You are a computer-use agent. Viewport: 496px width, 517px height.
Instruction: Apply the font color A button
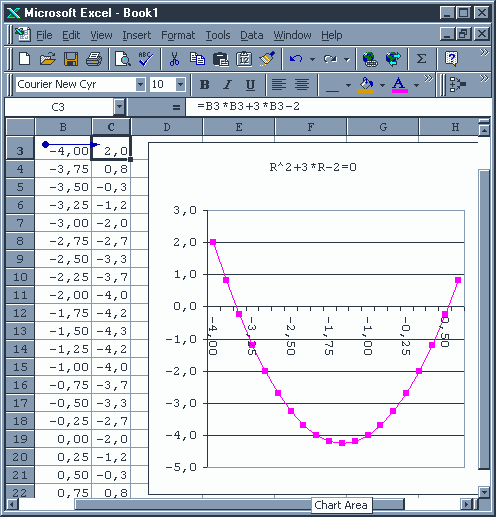[400, 85]
